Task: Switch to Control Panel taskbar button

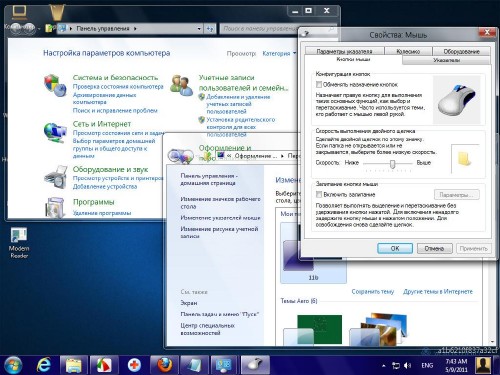Action: pyautogui.click(x=224, y=365)
